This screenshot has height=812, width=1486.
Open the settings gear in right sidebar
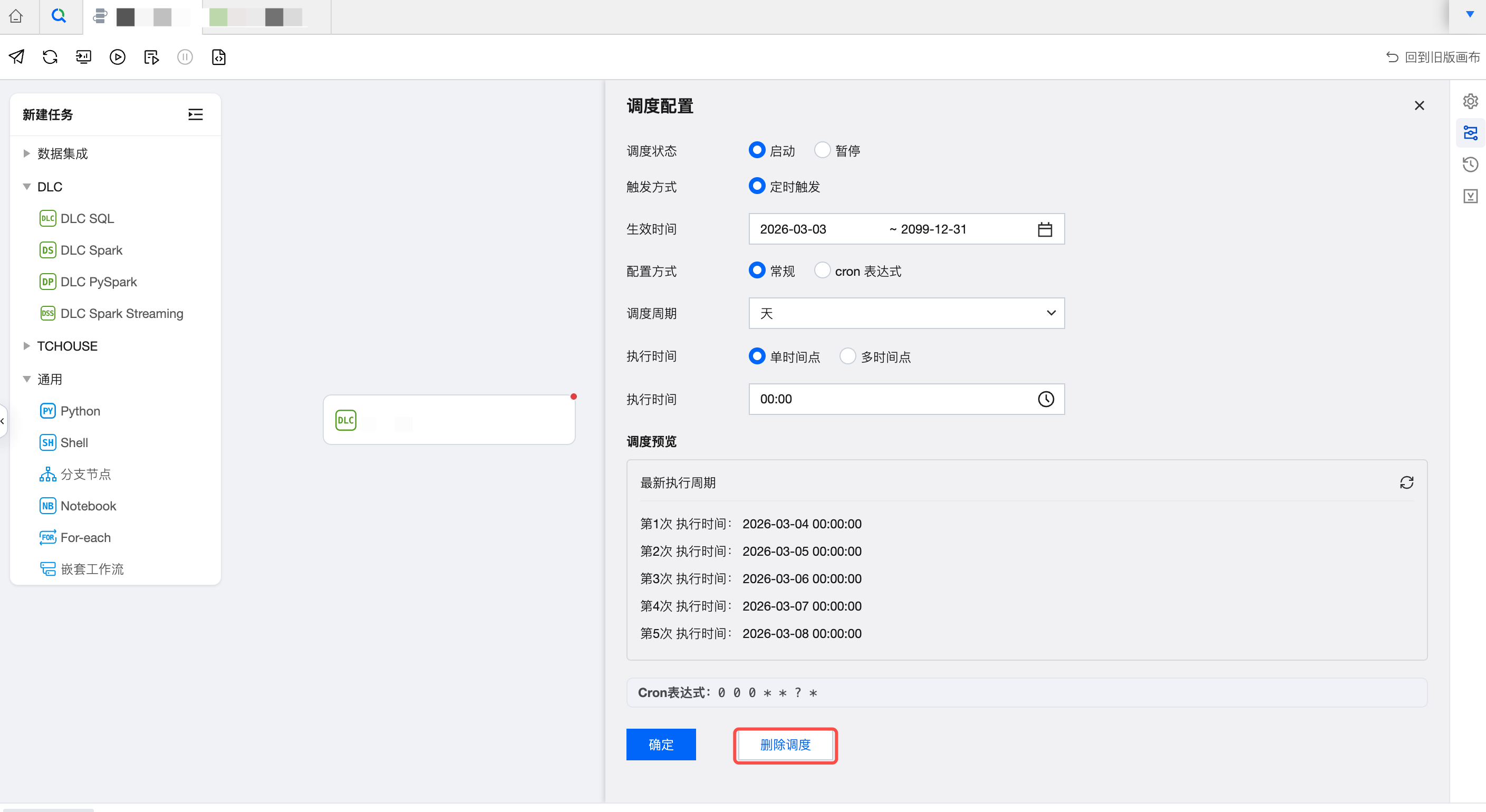point(1470,101)
